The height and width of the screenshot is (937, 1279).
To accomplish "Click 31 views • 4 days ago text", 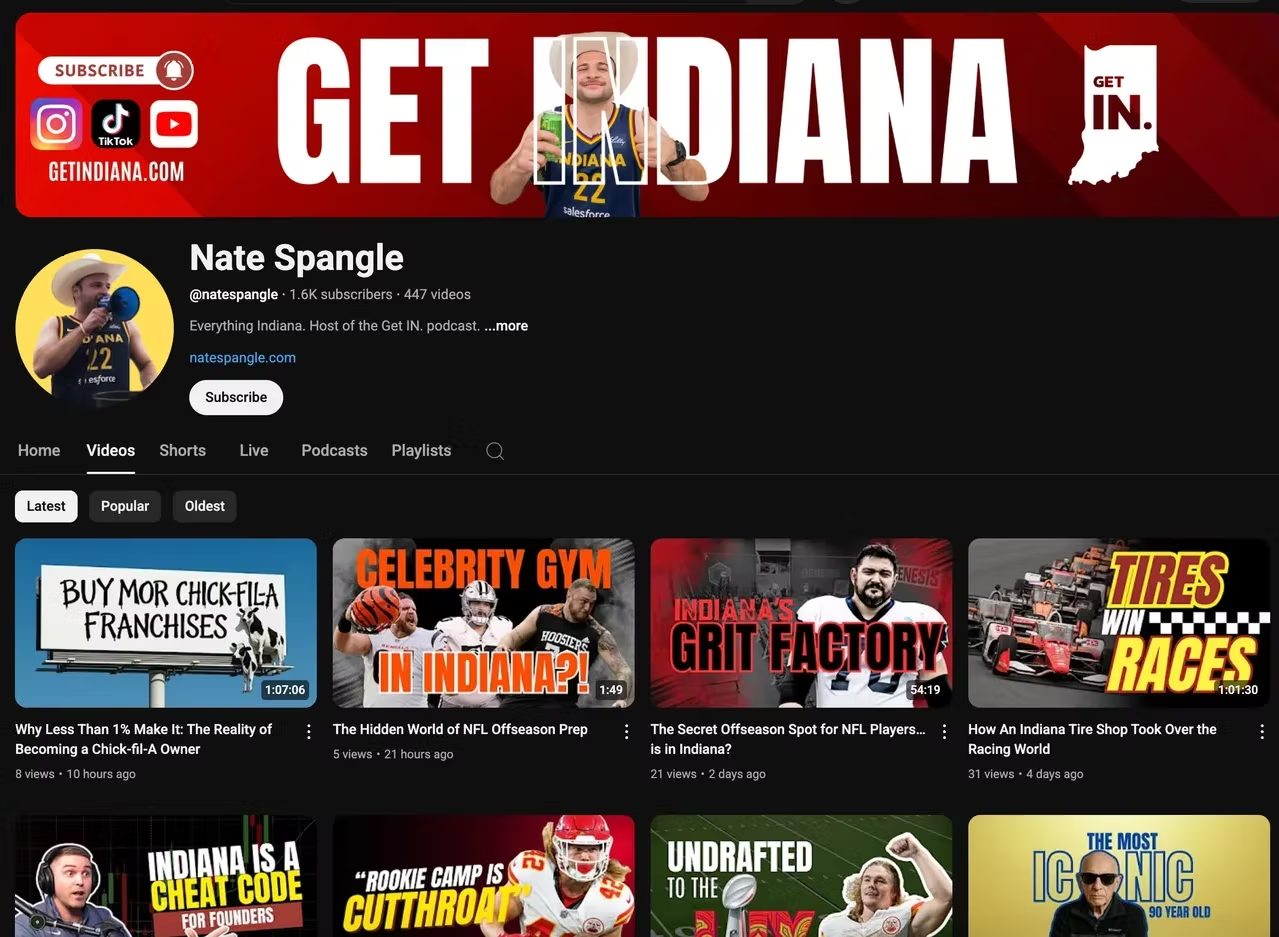I will point(1026,774).
